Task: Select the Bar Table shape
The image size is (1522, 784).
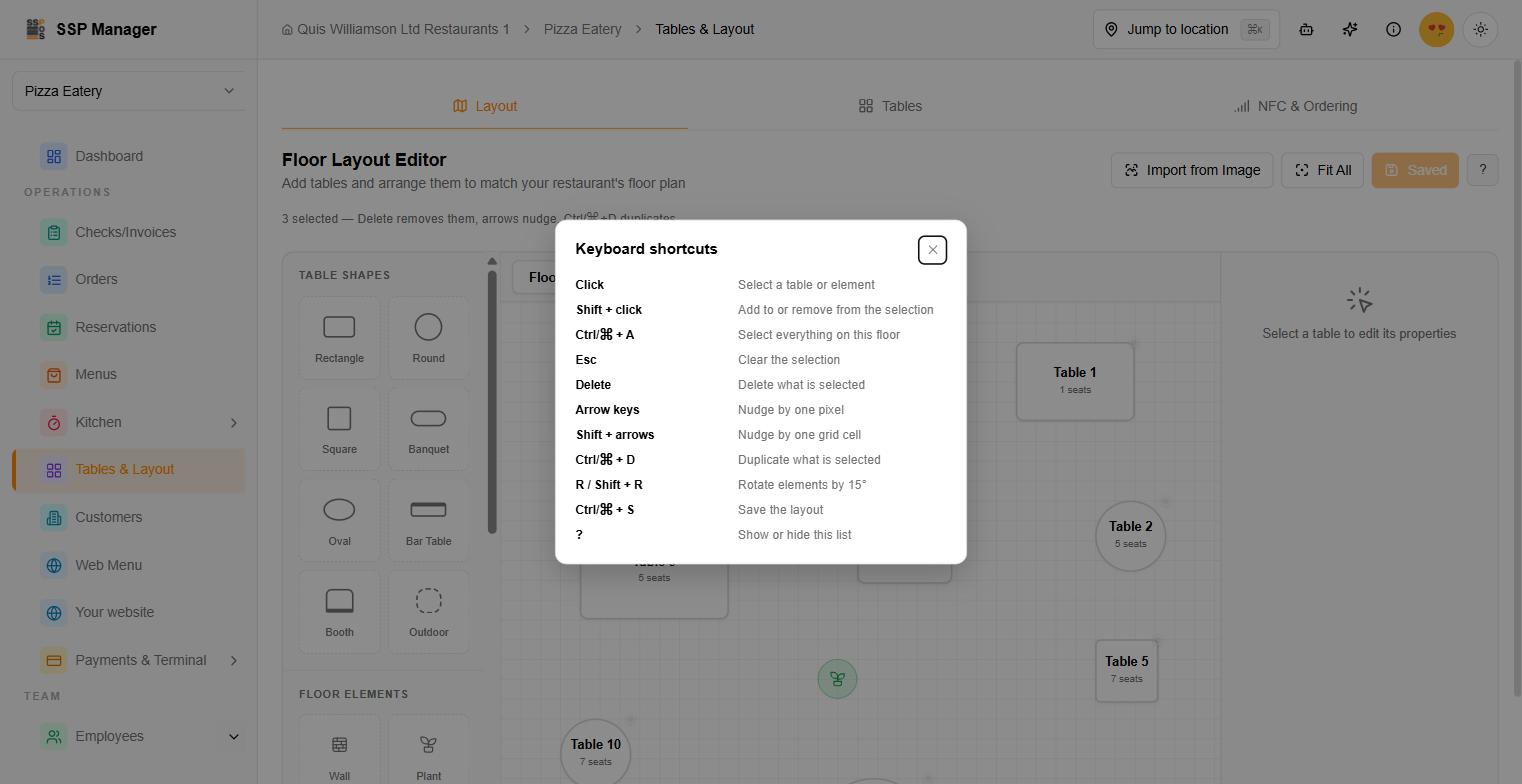Action: [x=428, y=521]
